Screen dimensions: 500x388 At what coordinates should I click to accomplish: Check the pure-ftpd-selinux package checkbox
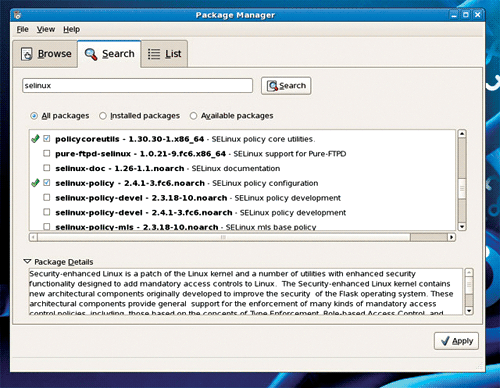coord(47,153)
